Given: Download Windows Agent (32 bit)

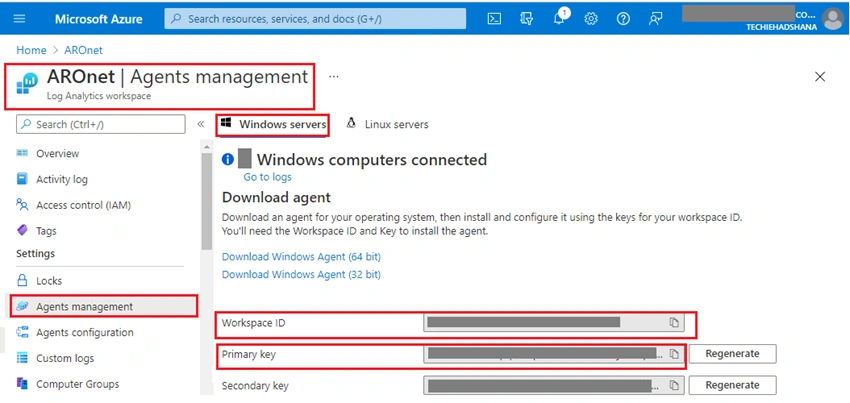Looking at the screenshot, I should tap(301, 274).
